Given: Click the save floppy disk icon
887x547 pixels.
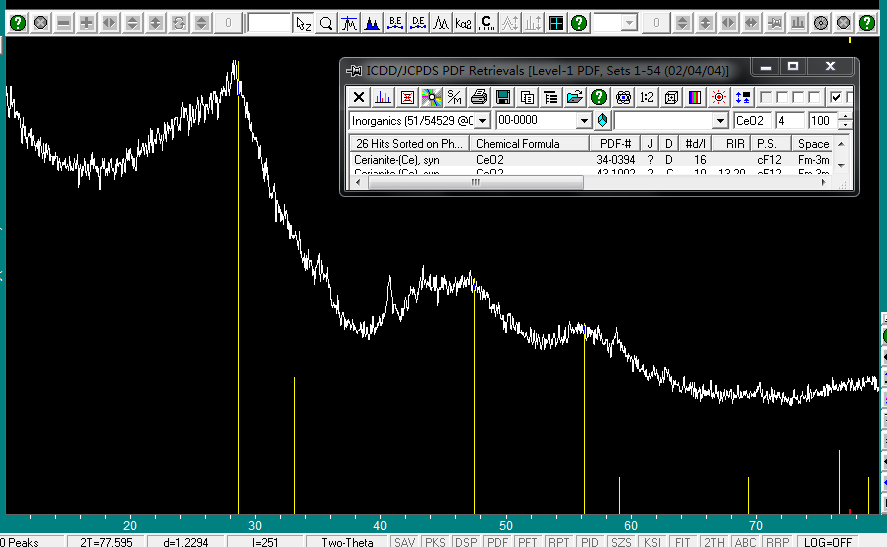Looking at the screenshot, I should point(503,97).
